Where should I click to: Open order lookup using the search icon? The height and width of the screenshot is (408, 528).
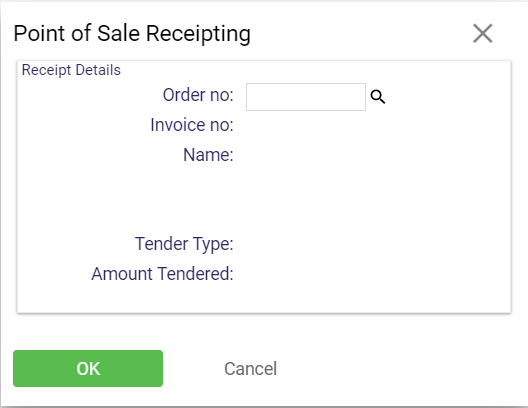click(x=378, y=97)
